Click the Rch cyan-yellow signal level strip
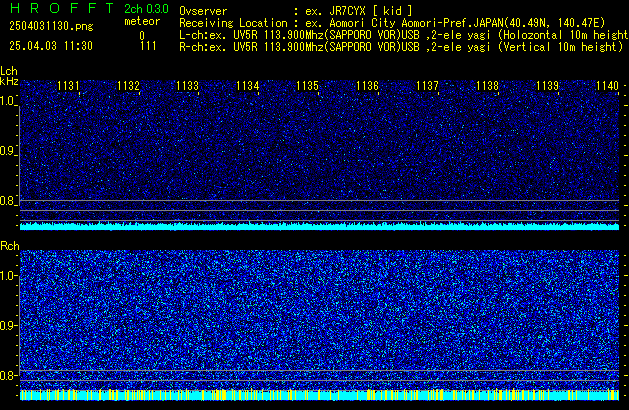Image resolution: width=629 pixels, height=410 pixels. pyautogui.click(x=319, y=395)
